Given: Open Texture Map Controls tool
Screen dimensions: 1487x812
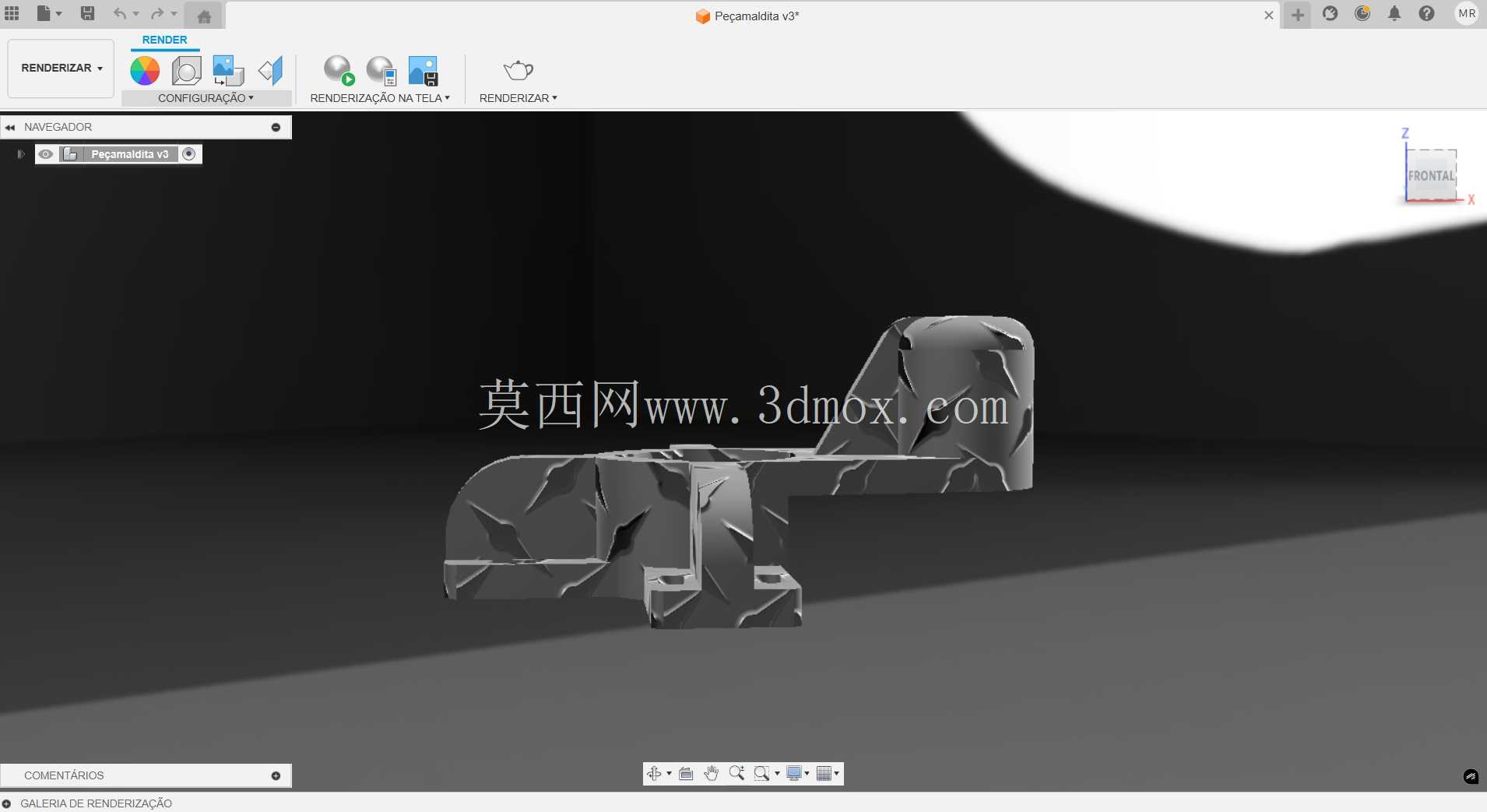Looking at the screenshot, I should (271, 71).
